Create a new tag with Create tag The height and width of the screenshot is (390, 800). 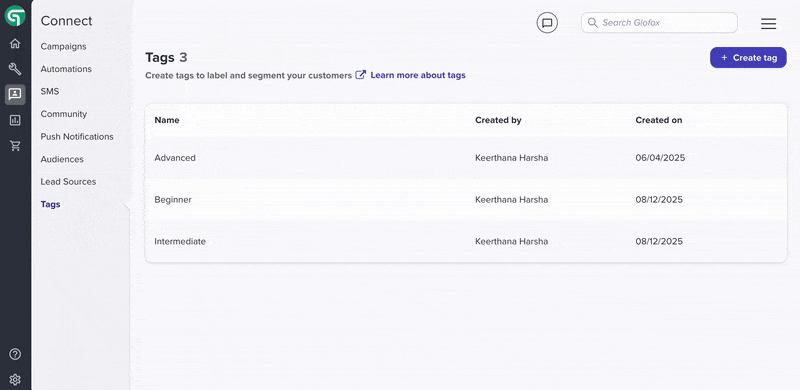pyautogui.click(x=748, y=58)
